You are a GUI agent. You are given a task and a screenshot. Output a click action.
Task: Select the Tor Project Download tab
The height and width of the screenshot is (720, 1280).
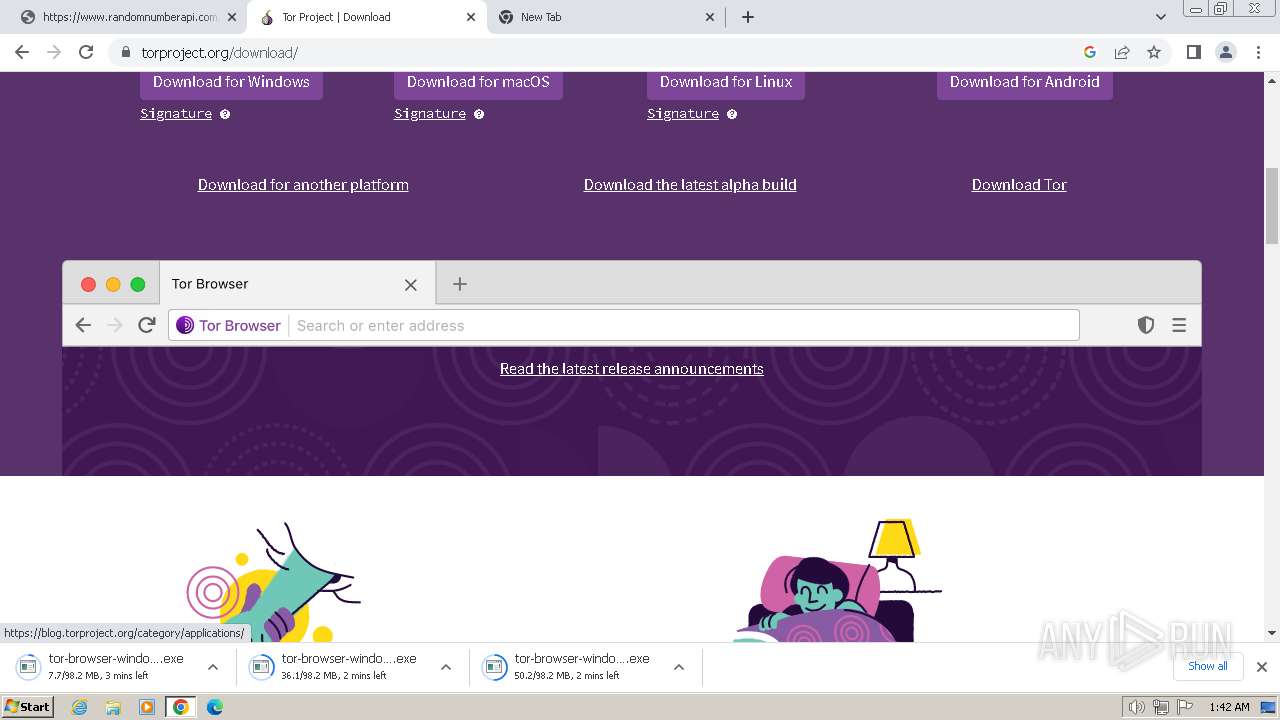point(366,17)
